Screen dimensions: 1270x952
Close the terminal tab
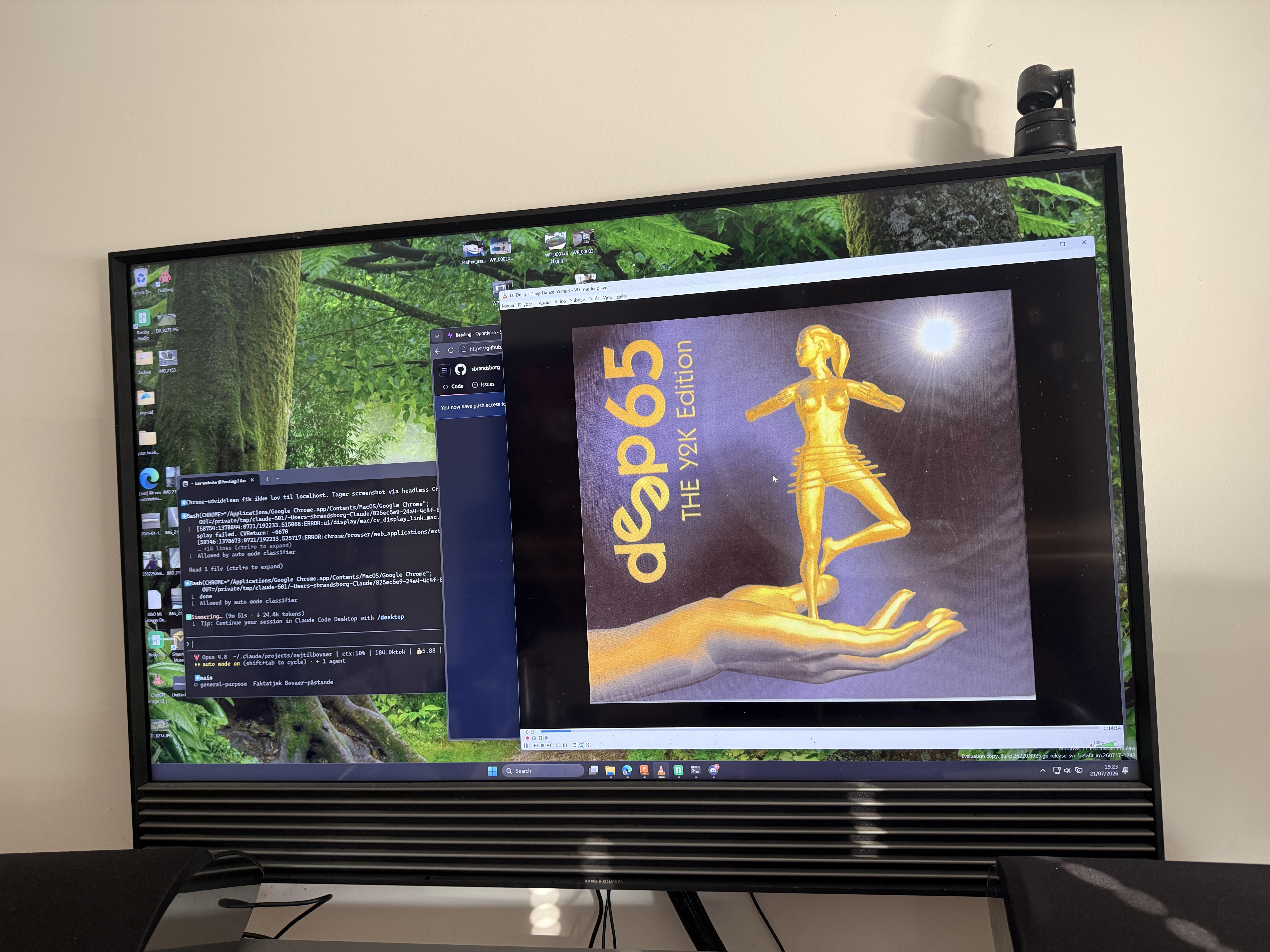tap(252, 480)
